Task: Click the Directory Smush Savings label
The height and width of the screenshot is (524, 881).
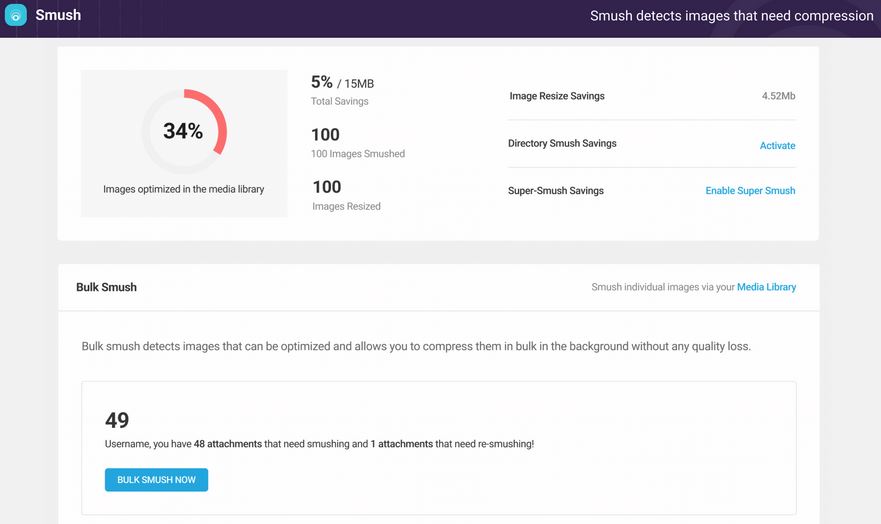Action: point(562,143)
